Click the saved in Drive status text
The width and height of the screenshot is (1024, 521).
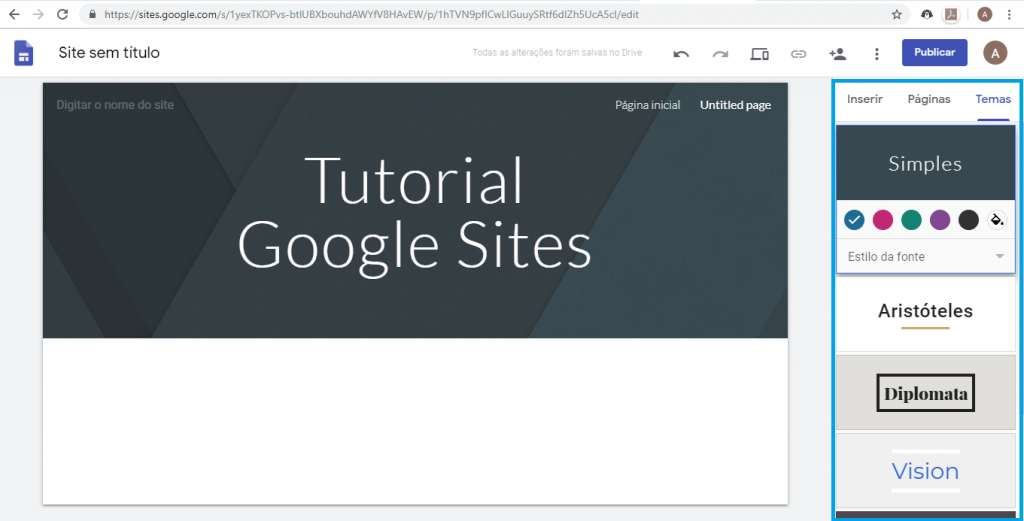tap(557, 53)
